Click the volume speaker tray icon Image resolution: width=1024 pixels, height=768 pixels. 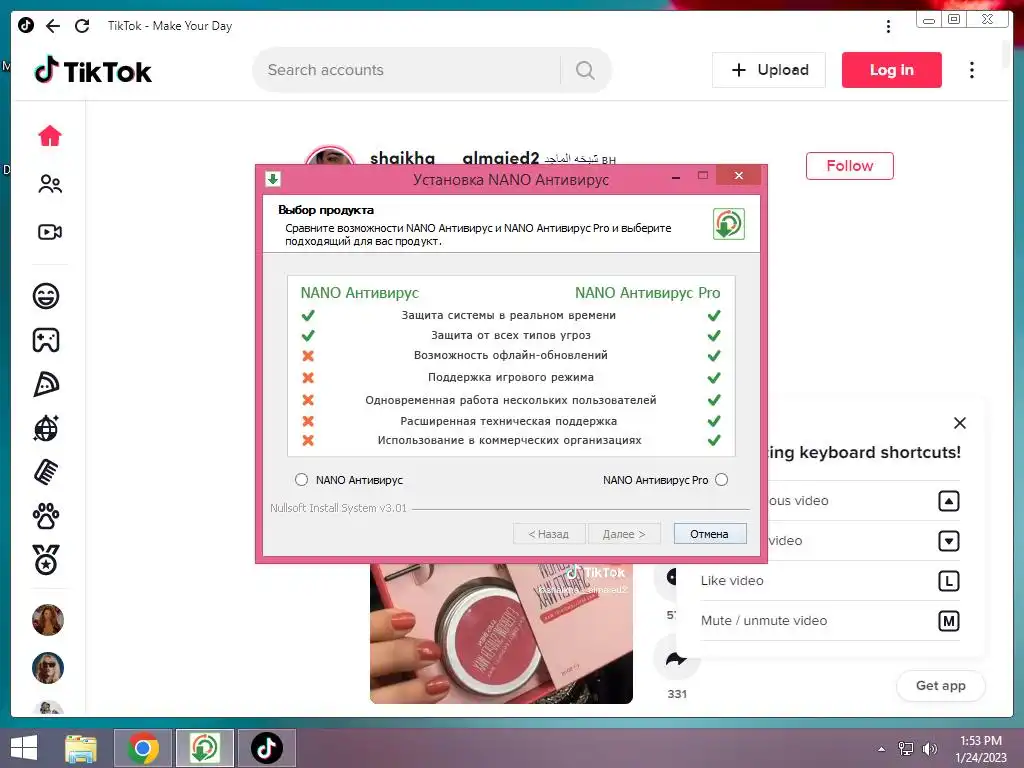coord(929,748)
